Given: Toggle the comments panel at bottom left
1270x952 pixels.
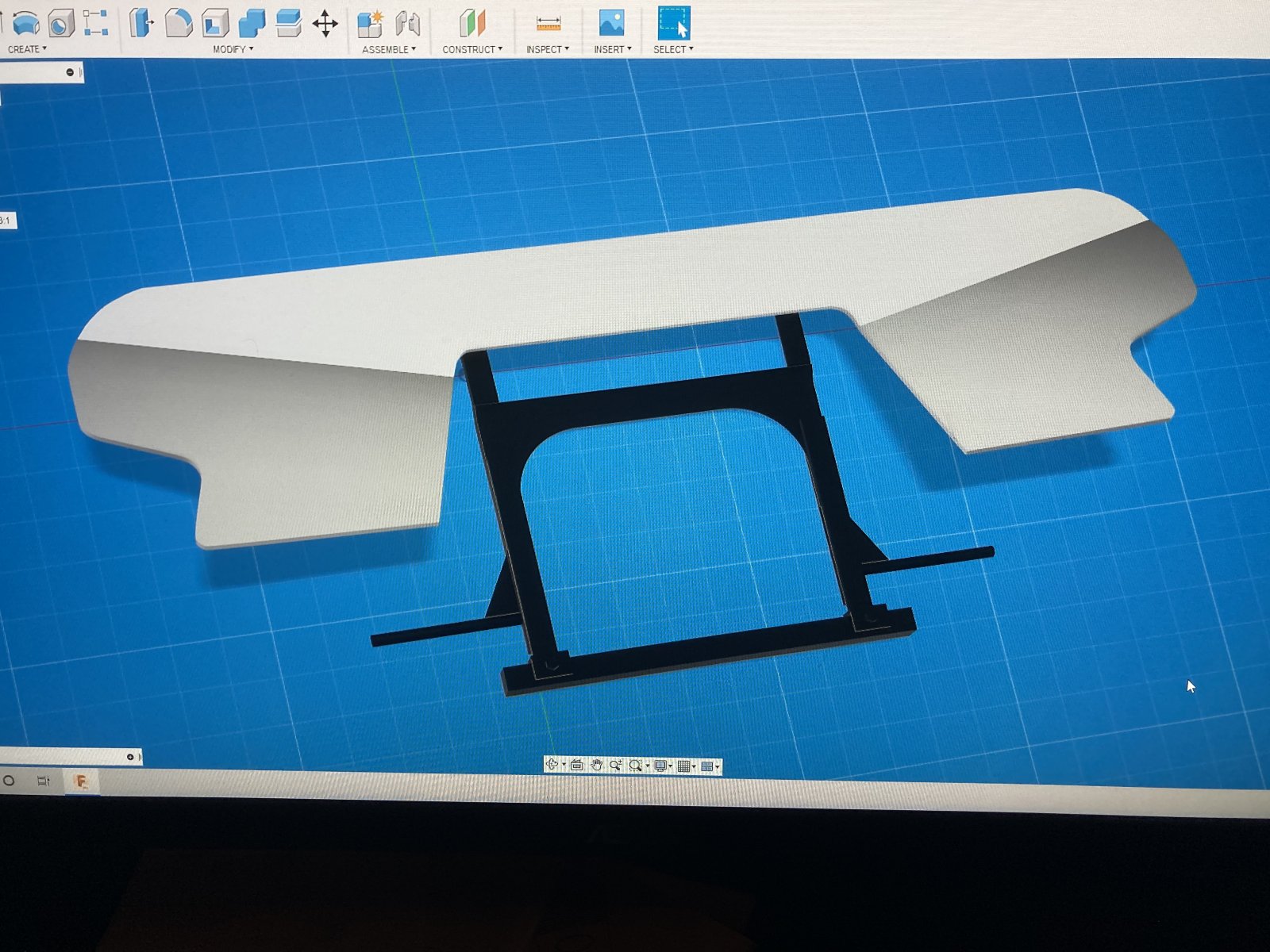Looking at the screenshot, I should (130, 757).
